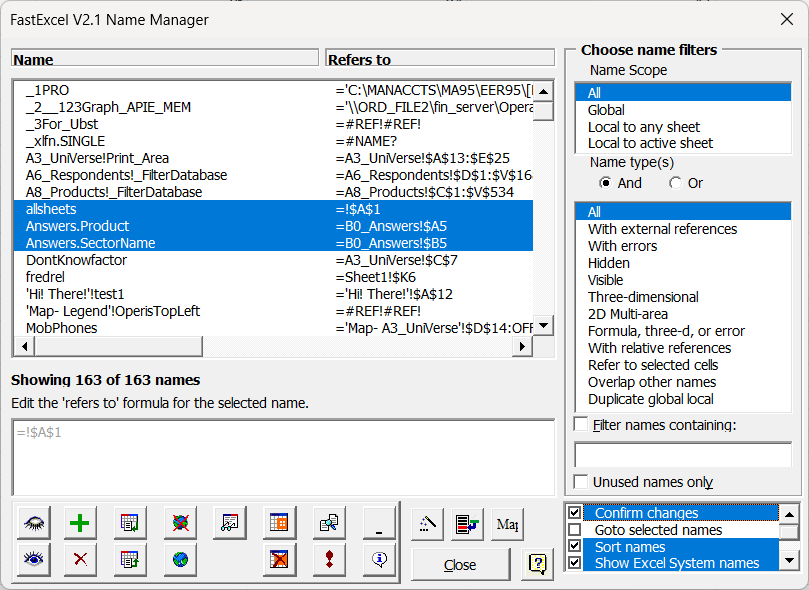Select the fredrel name row
Screen dimensions: 809x590
point(273,277)
